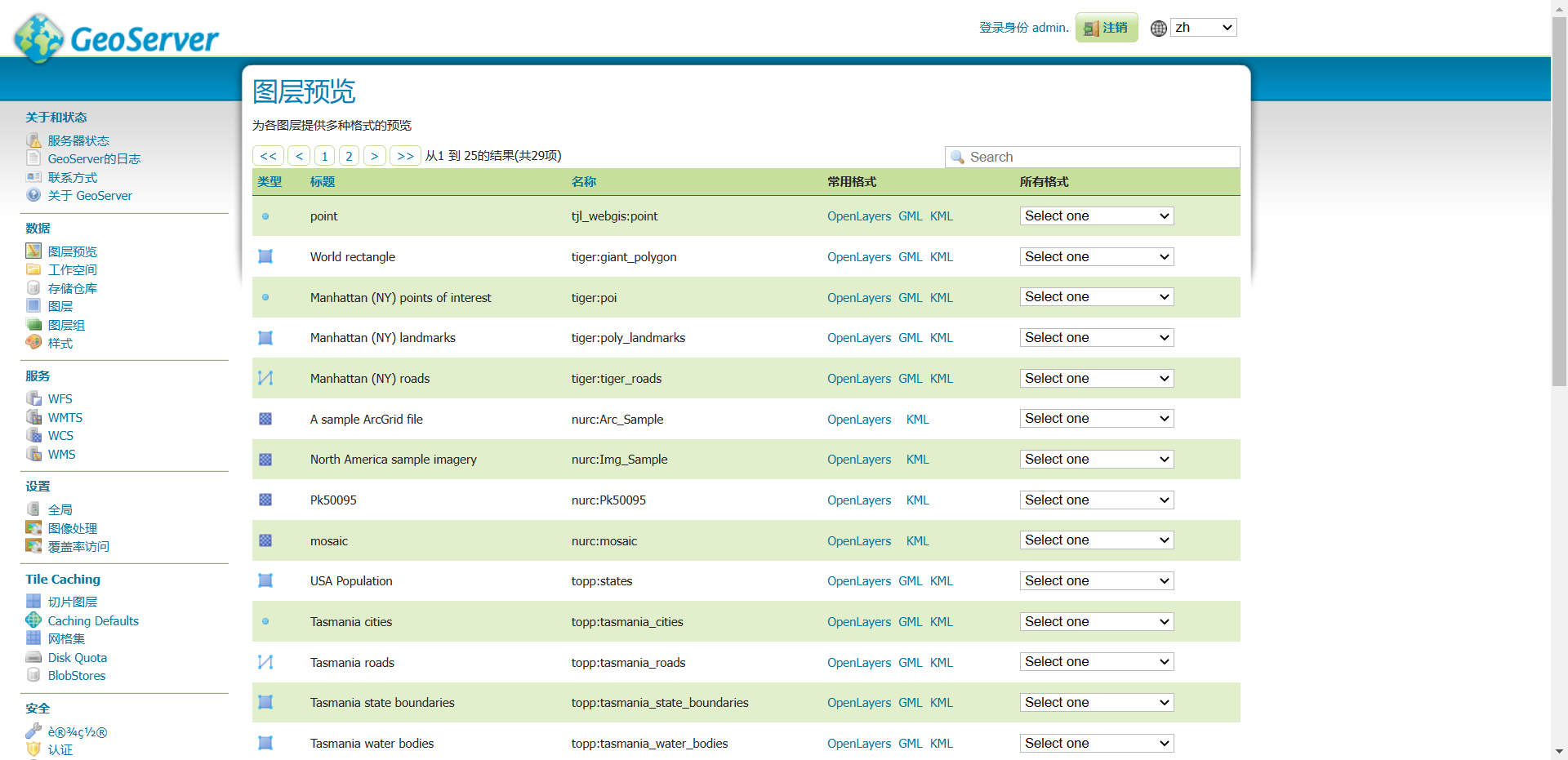Open format dropdown for nurc:Arc_Sample

point(1097,419)
